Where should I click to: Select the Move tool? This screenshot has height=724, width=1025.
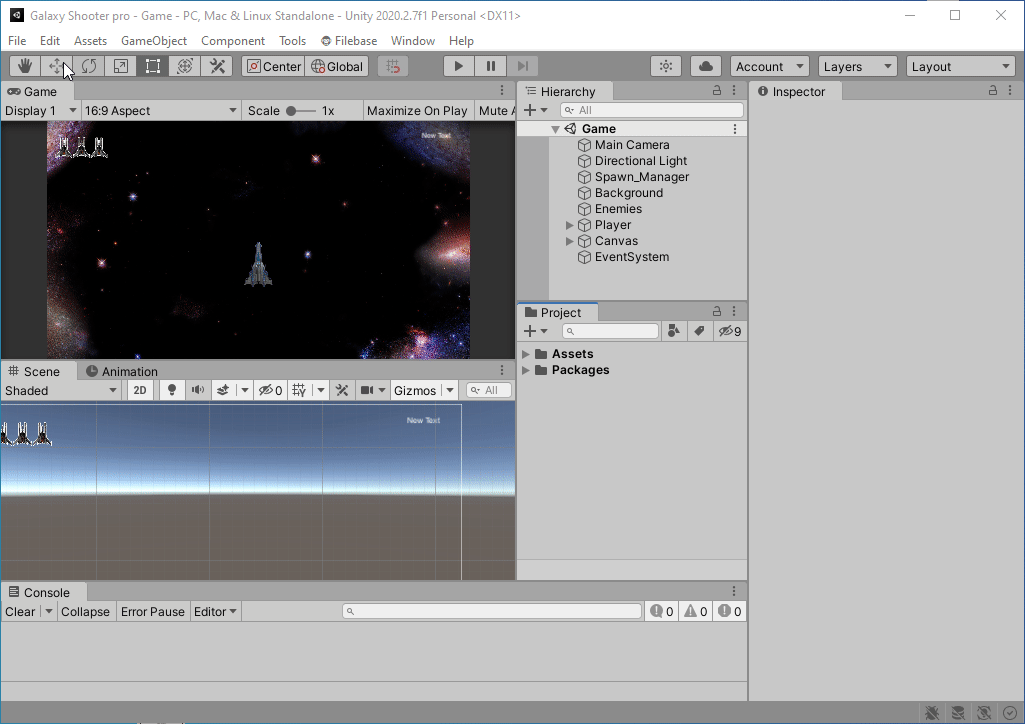(57, 66)
